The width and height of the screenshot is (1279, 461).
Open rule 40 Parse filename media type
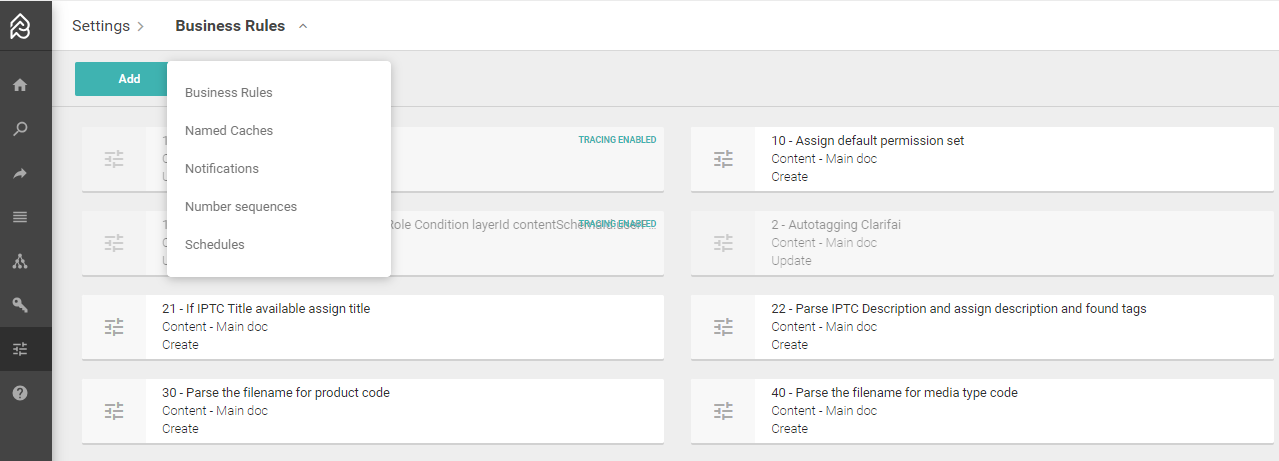coord(894,393)
